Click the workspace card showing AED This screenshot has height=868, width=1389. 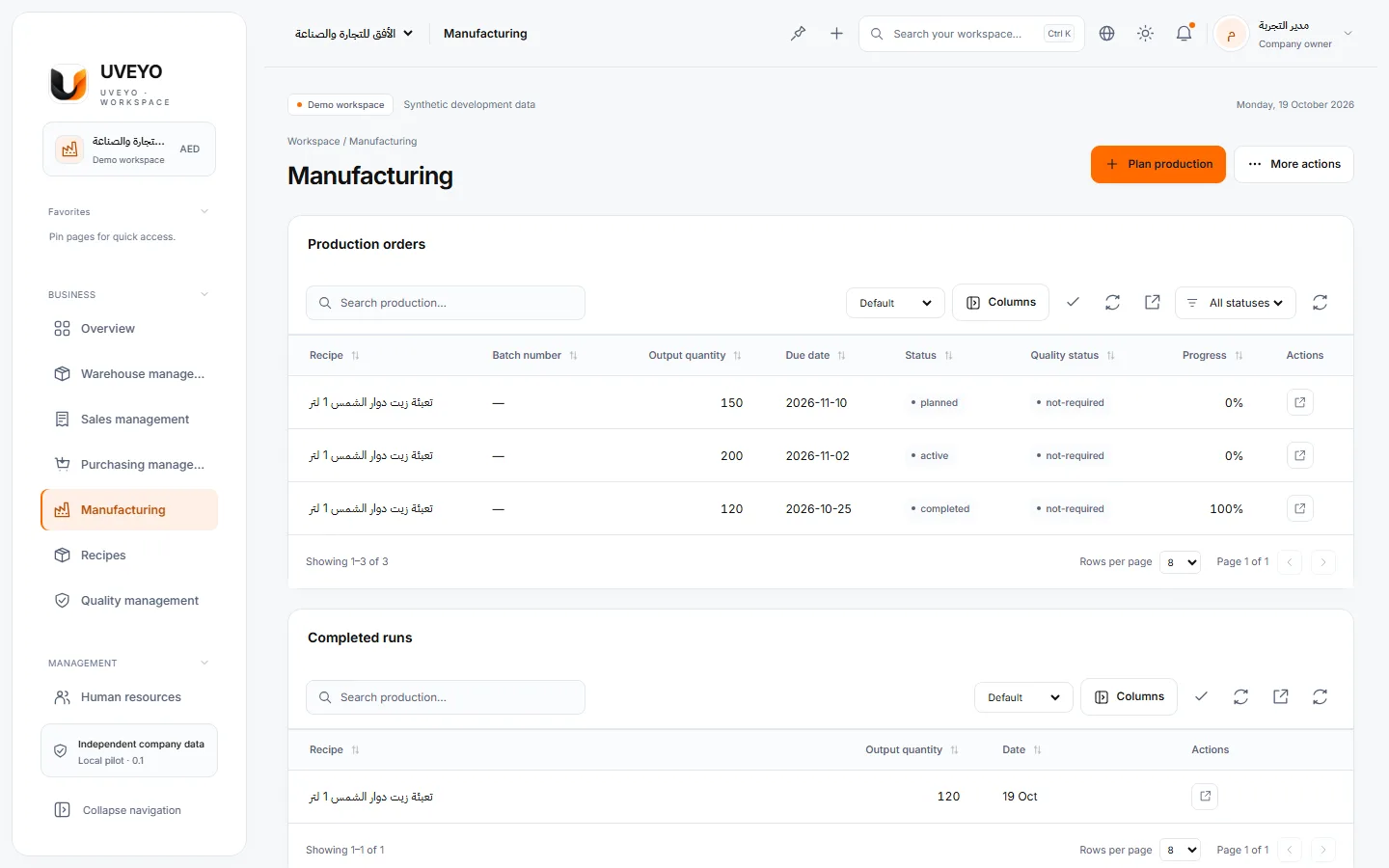(129, 149)
